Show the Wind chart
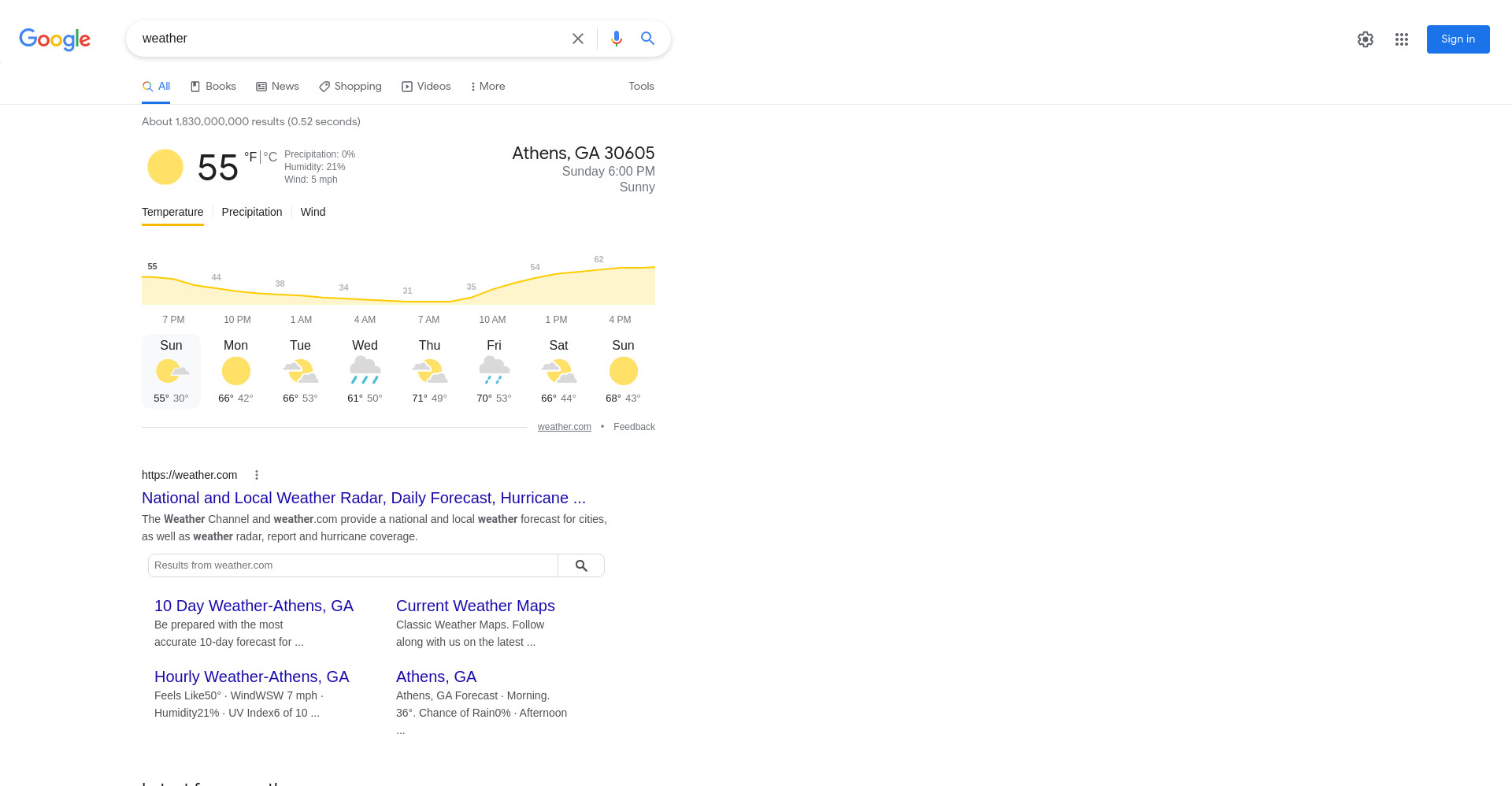The height and width of the screenshot is (786, 1512). pyautogui.click(x=313, y=212)
